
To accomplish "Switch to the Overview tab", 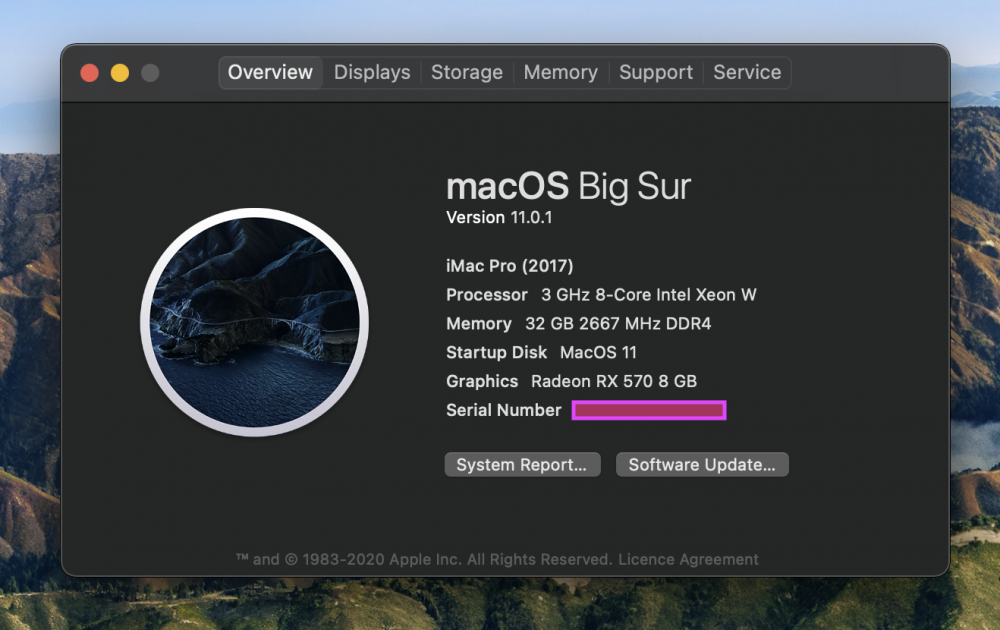I will click(270, 73).
